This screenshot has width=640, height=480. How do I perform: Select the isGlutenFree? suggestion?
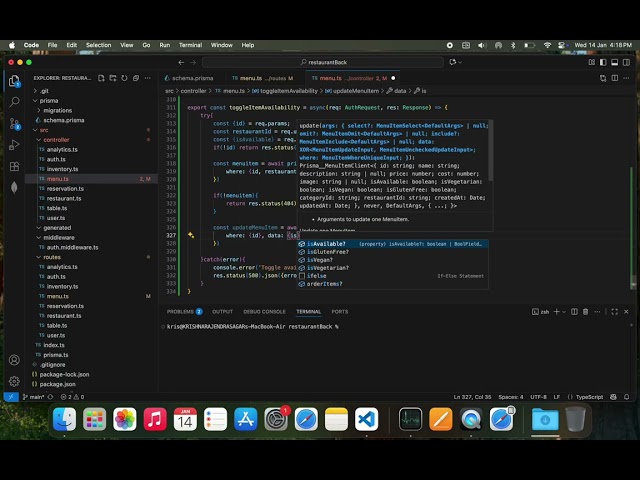(392, 252)
